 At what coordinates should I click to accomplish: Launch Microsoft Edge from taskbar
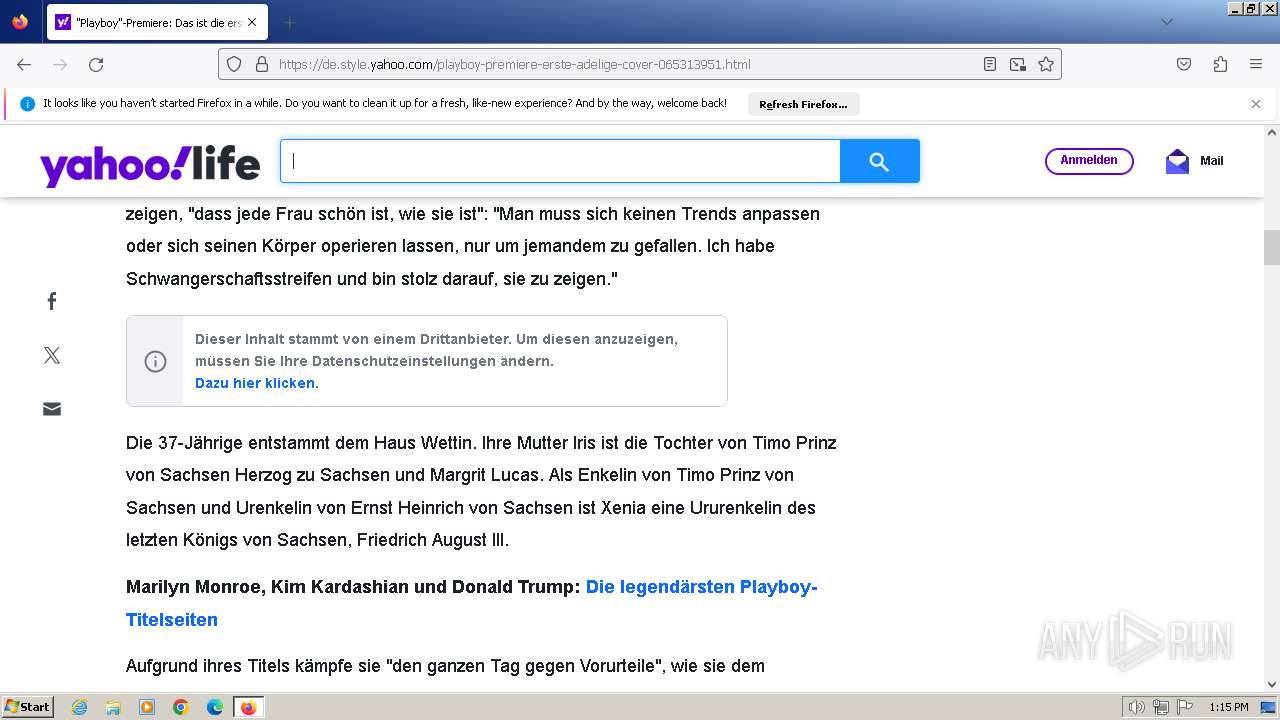click(214, 707)
